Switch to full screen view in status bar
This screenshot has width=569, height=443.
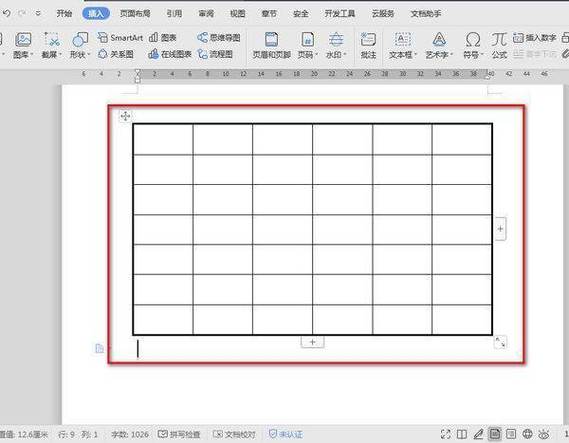(445, 434)
